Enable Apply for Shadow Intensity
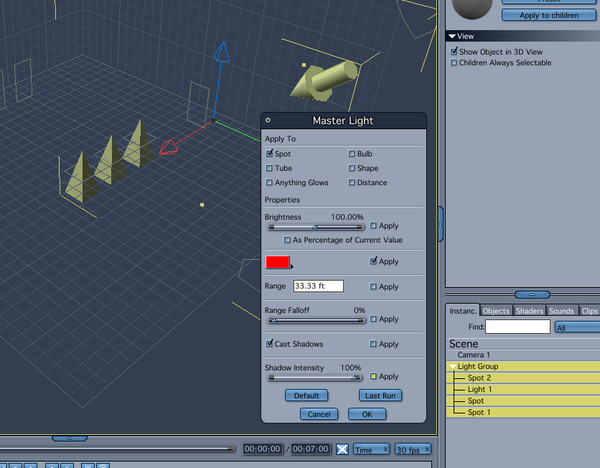 (373, 376)
